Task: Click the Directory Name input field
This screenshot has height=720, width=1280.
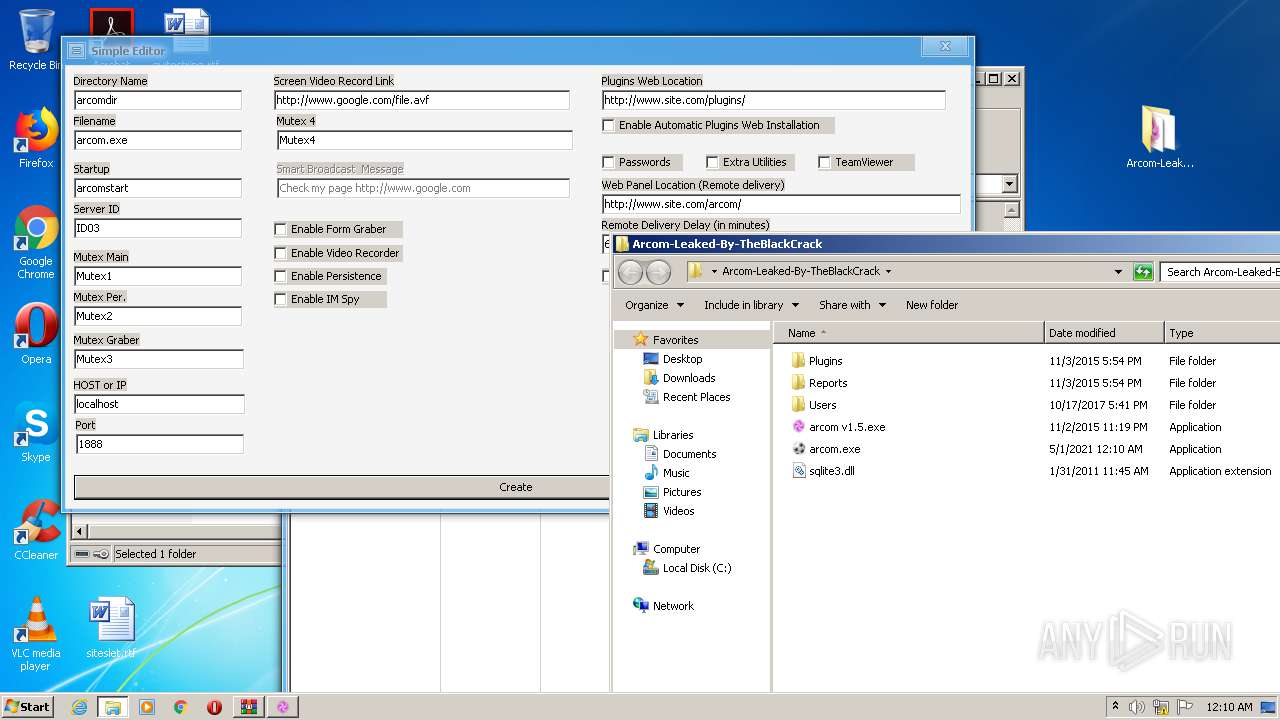Action: tap(158, 100)
